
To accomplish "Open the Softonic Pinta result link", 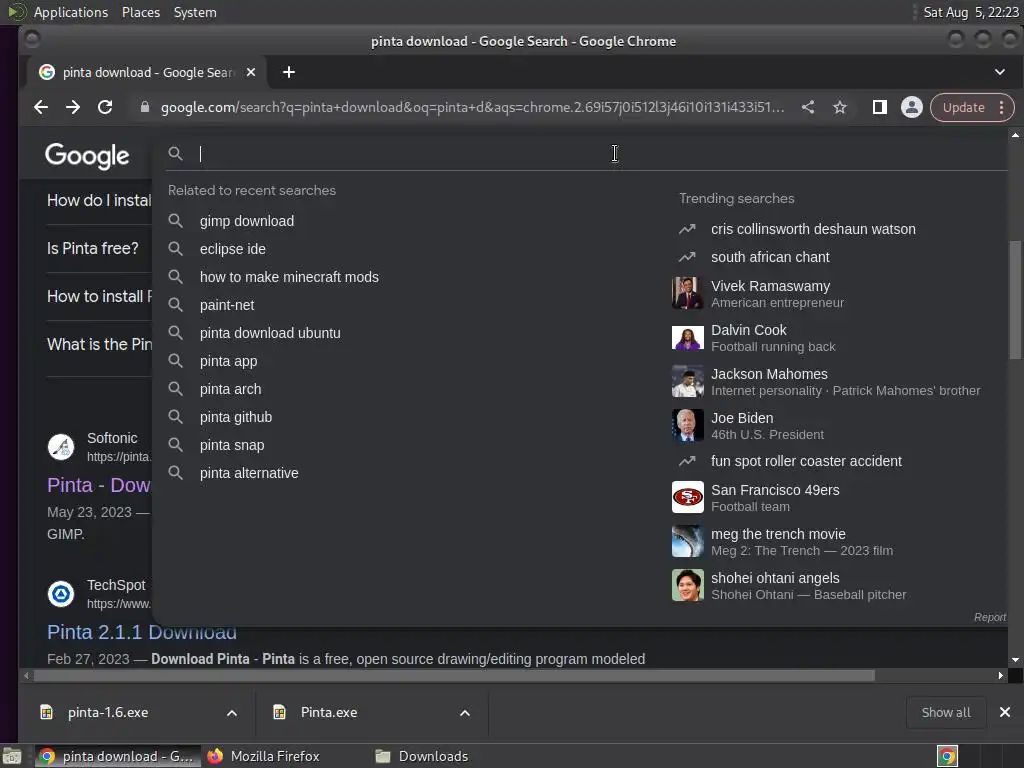I will point(99,485).
